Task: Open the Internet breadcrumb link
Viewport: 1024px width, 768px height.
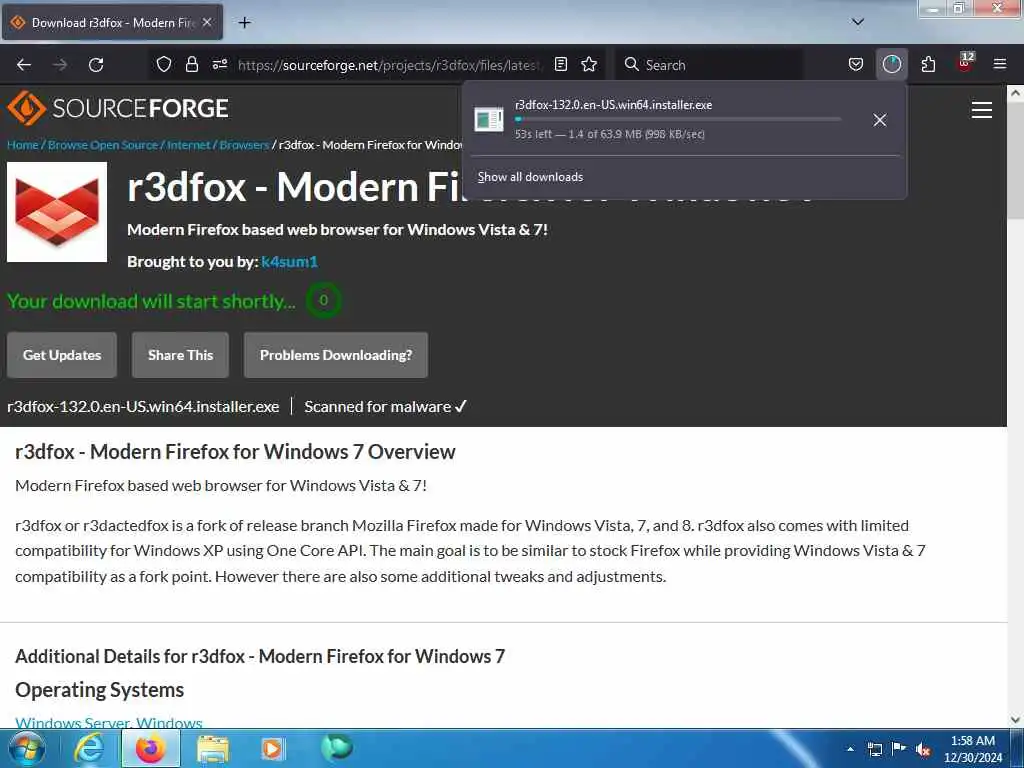Action: pos(189,145)
